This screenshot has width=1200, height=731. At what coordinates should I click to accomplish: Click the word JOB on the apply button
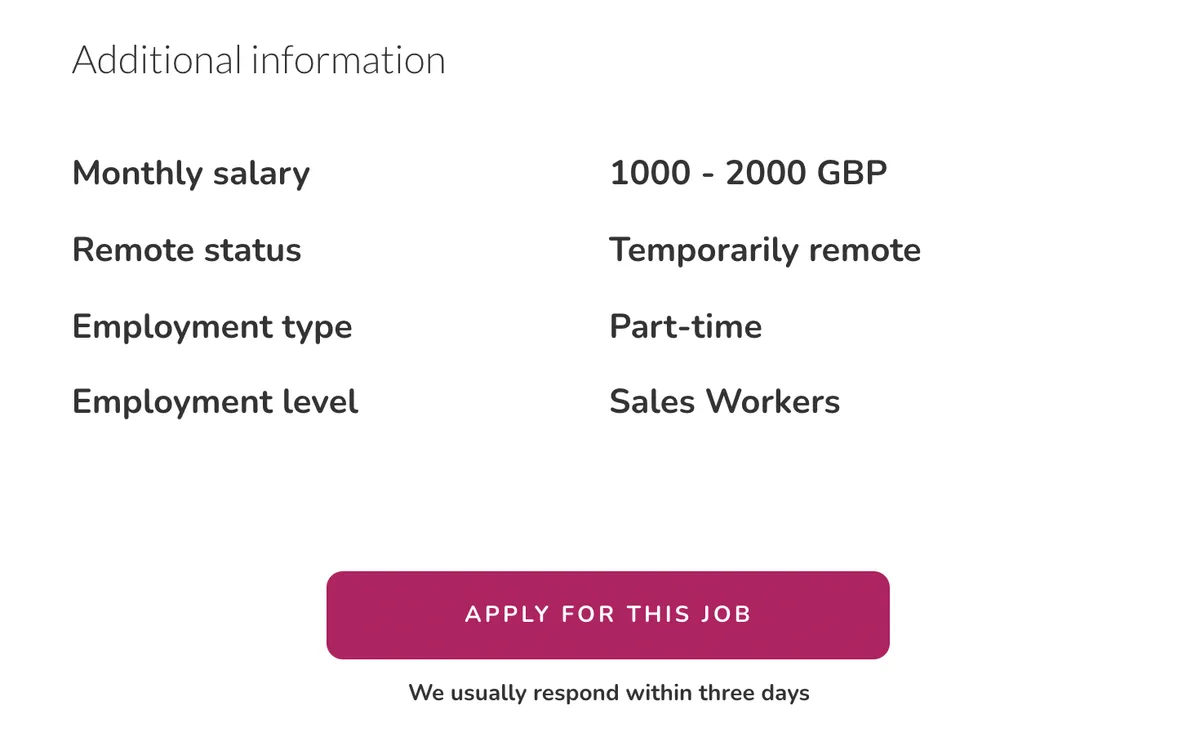click(x=726, y=614)
